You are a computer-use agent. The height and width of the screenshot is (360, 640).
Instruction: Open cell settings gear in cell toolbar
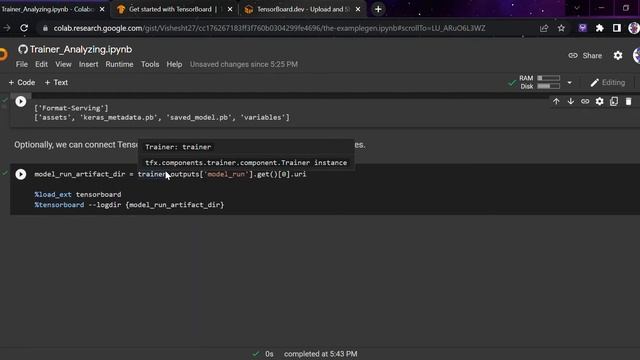[x=599, y=101]
